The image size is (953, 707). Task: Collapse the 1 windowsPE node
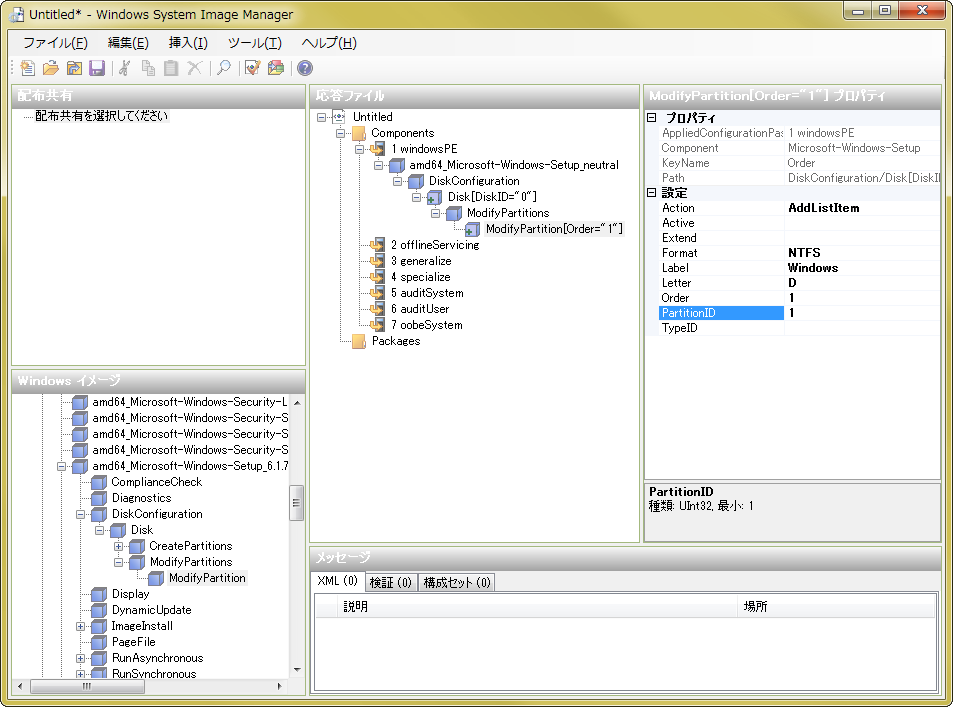pos(360,150)
